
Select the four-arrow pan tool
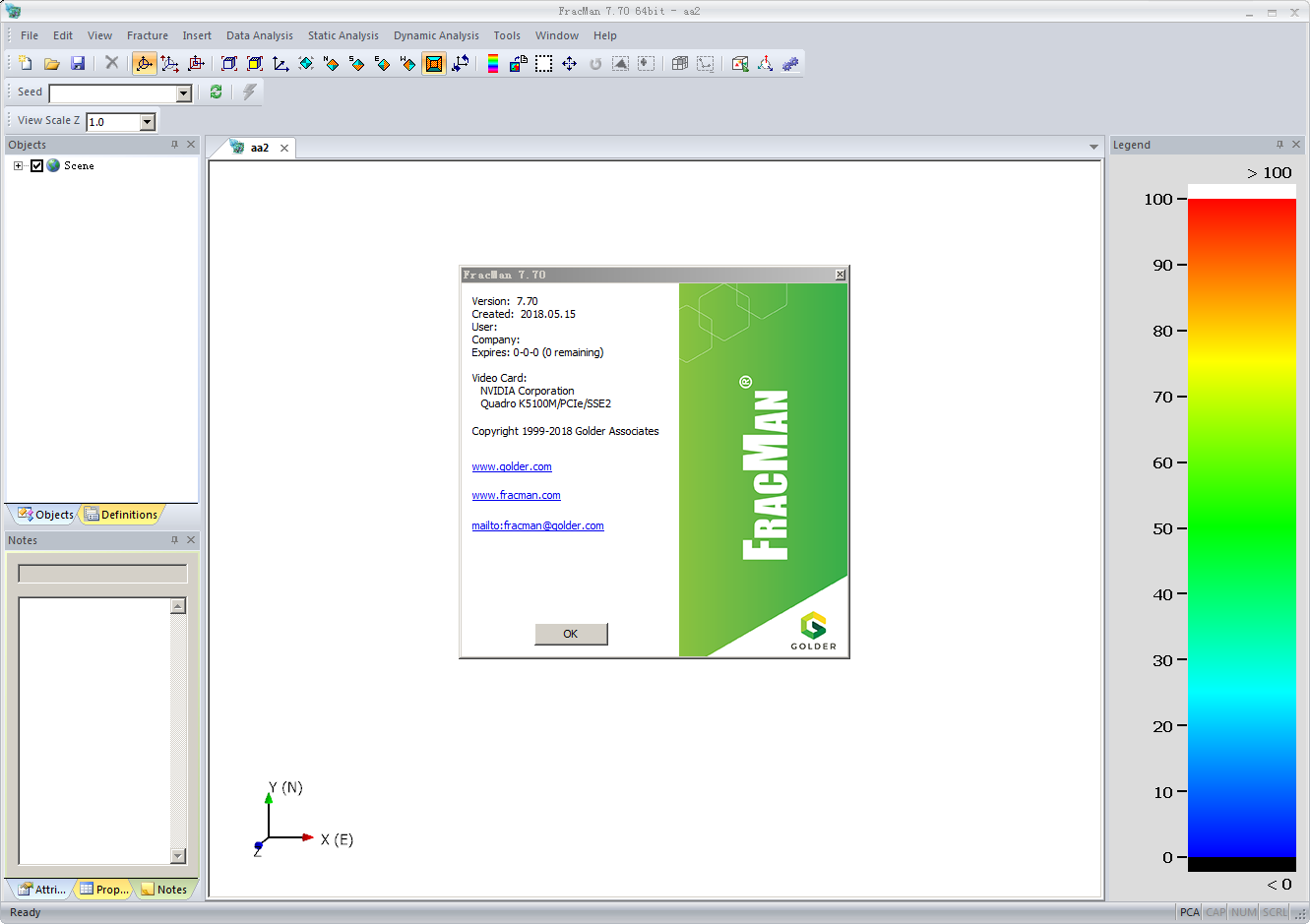(x=570, y=63)
